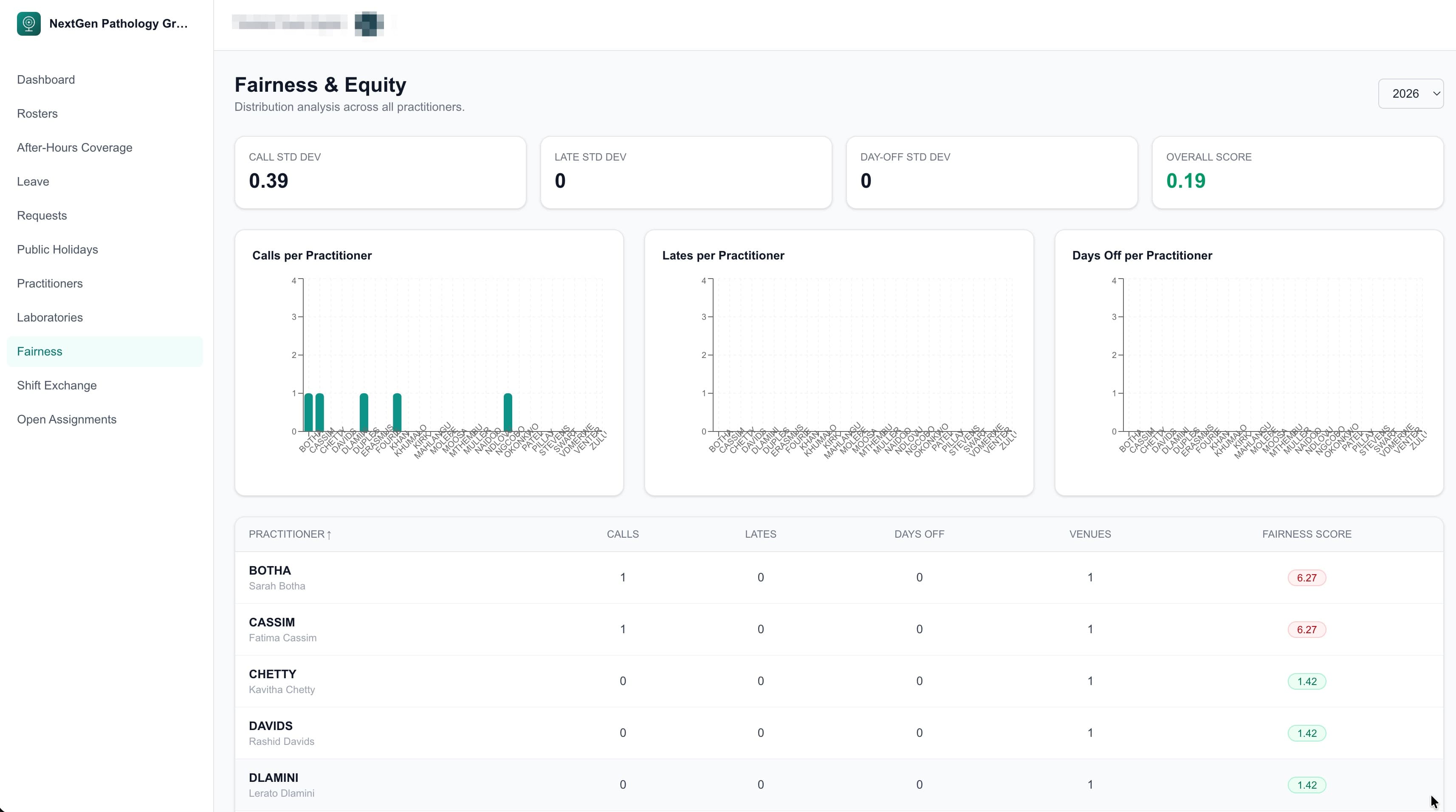
Task: Navigate to Laboratories
Action: click(50, 317)
